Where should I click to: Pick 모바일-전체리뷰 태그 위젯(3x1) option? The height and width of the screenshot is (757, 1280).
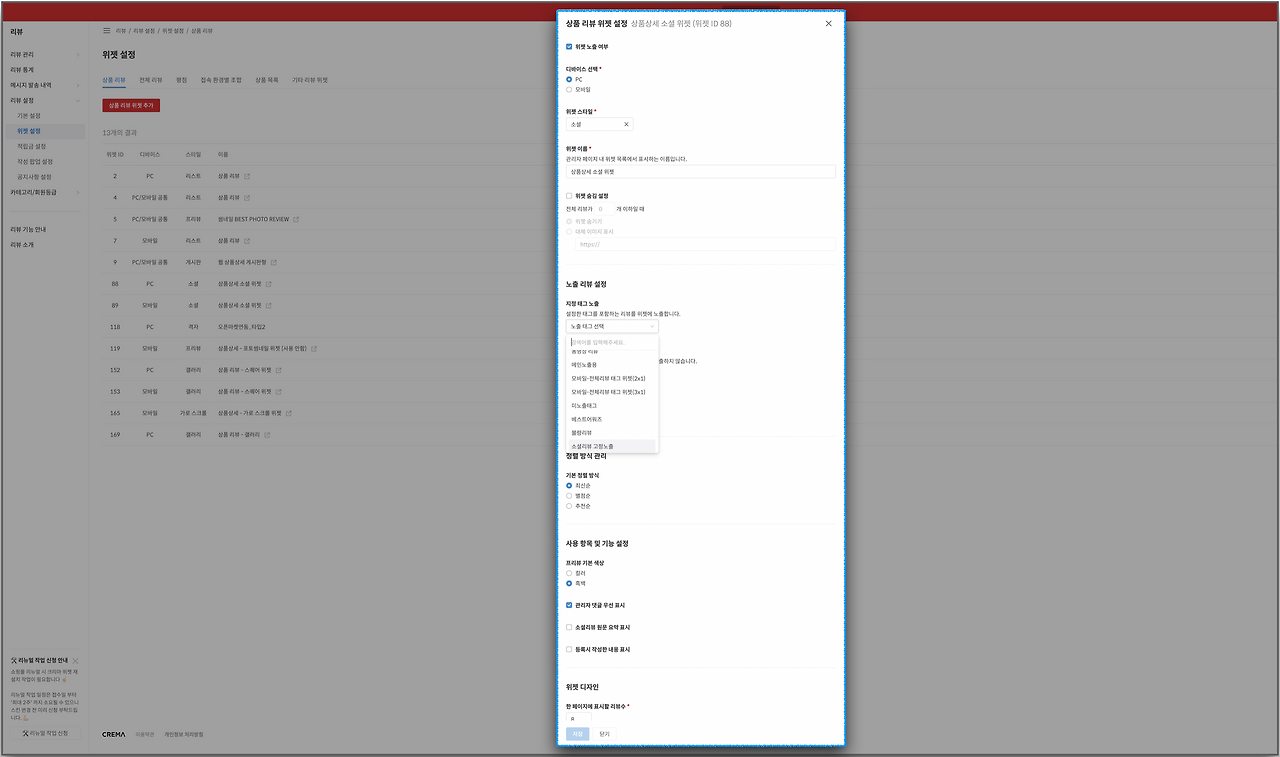coord(612,392)
